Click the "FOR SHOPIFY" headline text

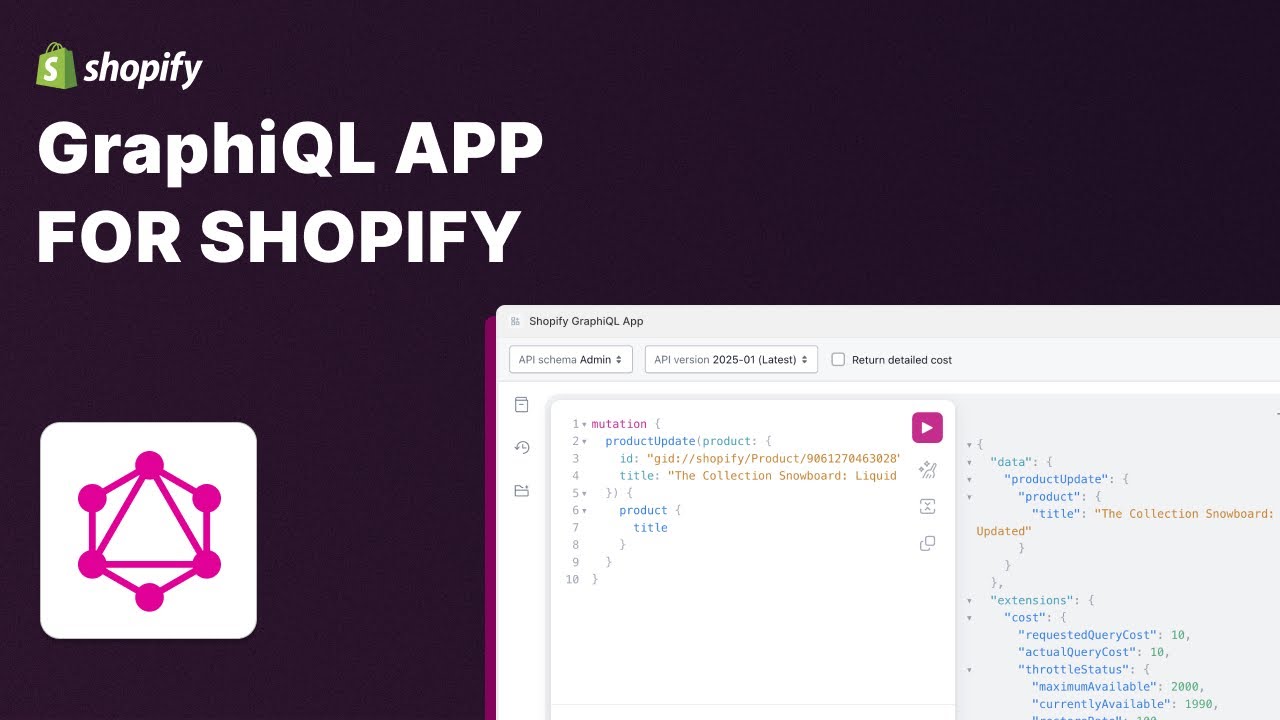pyautogui.click(x=279, y=238)
